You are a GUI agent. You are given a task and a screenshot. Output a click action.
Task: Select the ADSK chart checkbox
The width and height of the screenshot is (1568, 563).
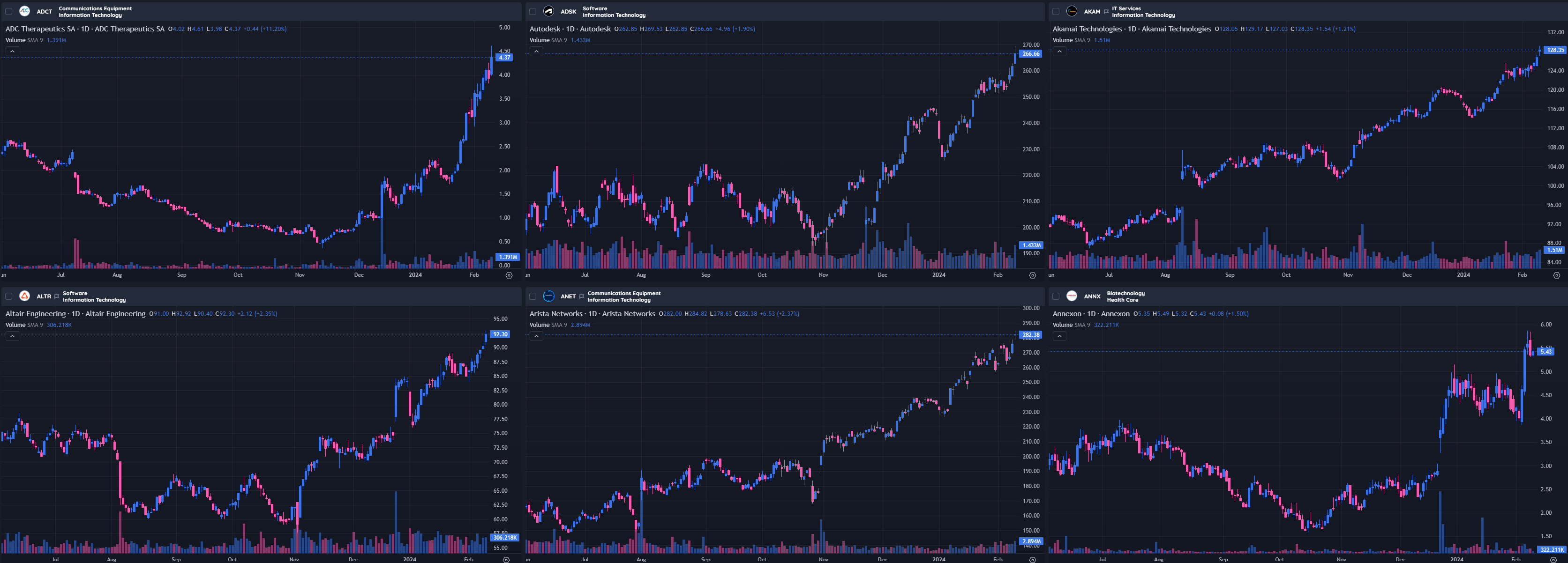533,12
